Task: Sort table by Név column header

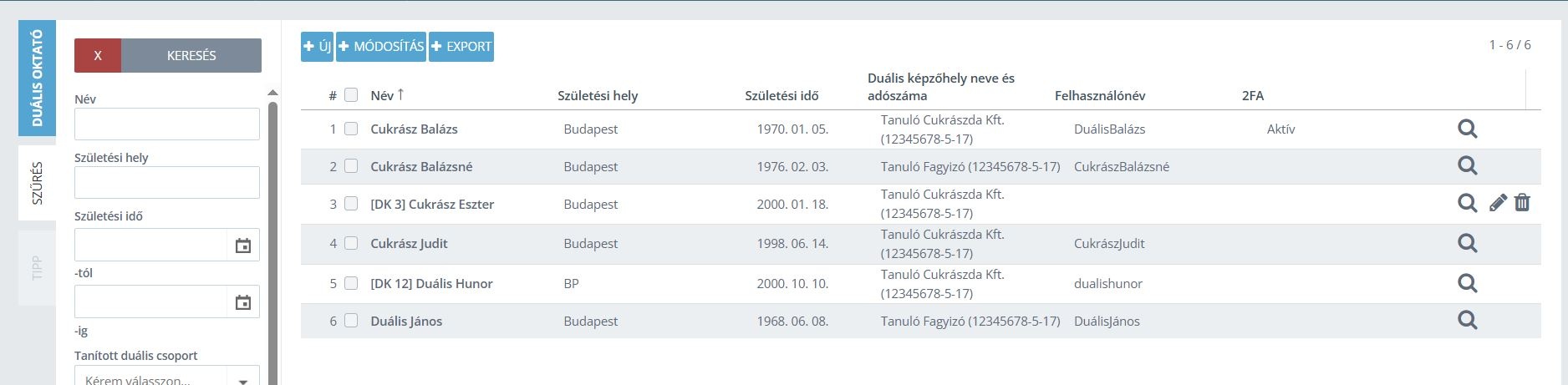Action: pos(382,95)
